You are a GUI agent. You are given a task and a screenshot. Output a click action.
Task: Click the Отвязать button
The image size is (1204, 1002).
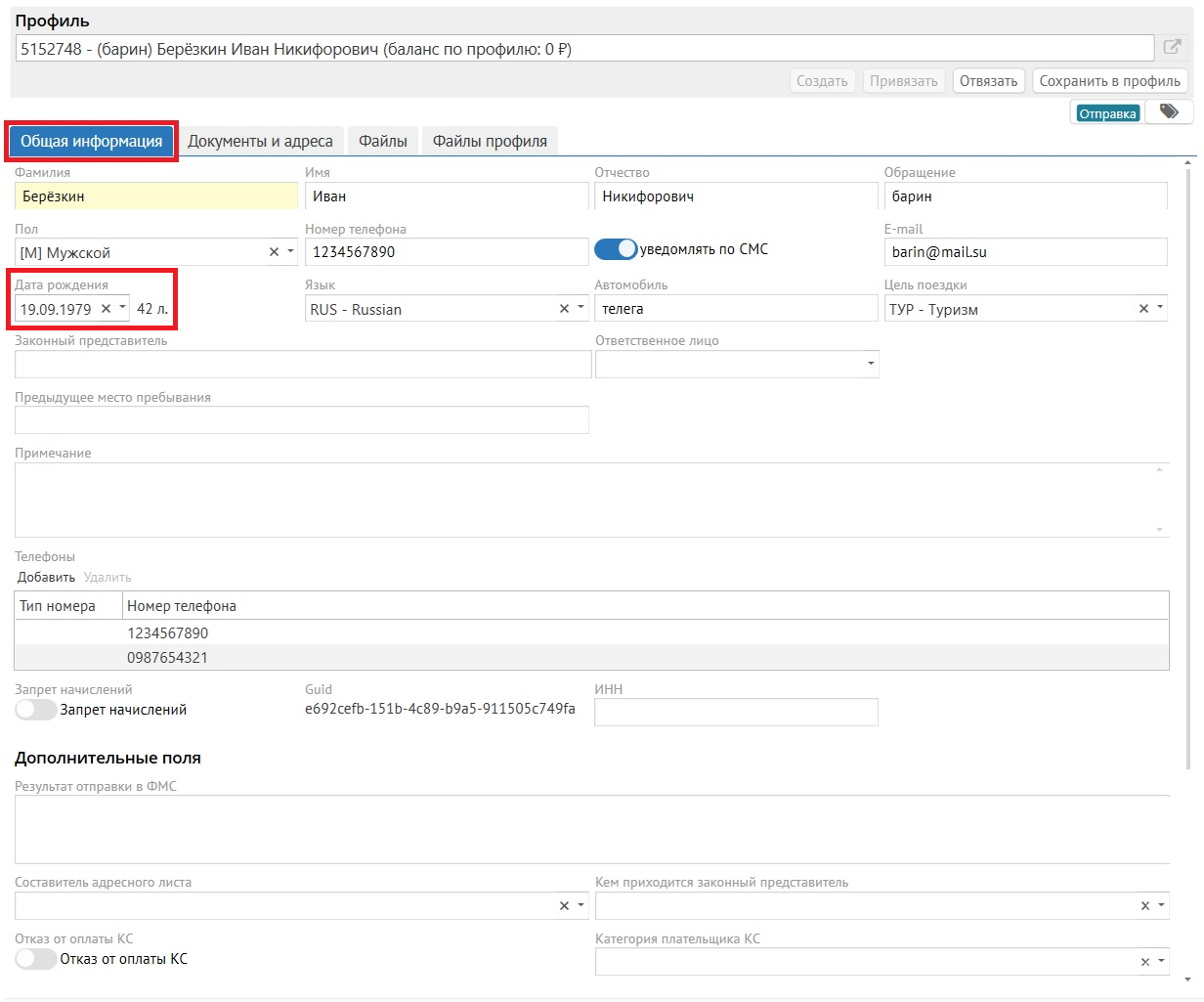tap(988, 81)
